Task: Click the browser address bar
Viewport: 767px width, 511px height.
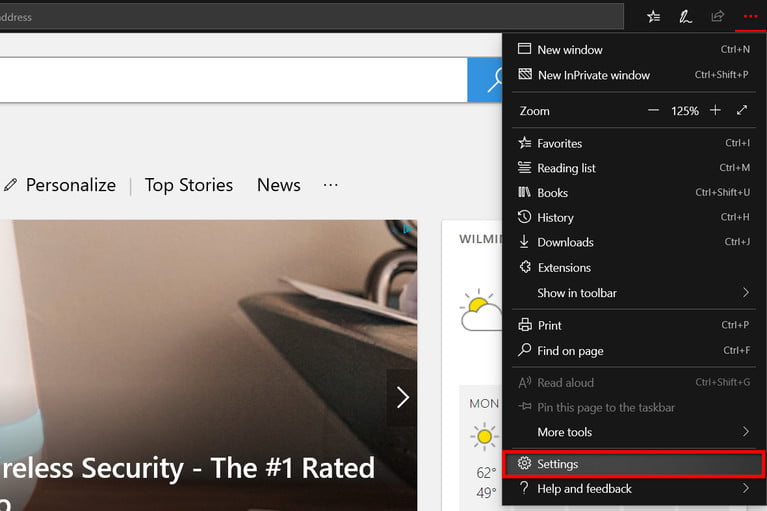Action: (x=312, y=17)
